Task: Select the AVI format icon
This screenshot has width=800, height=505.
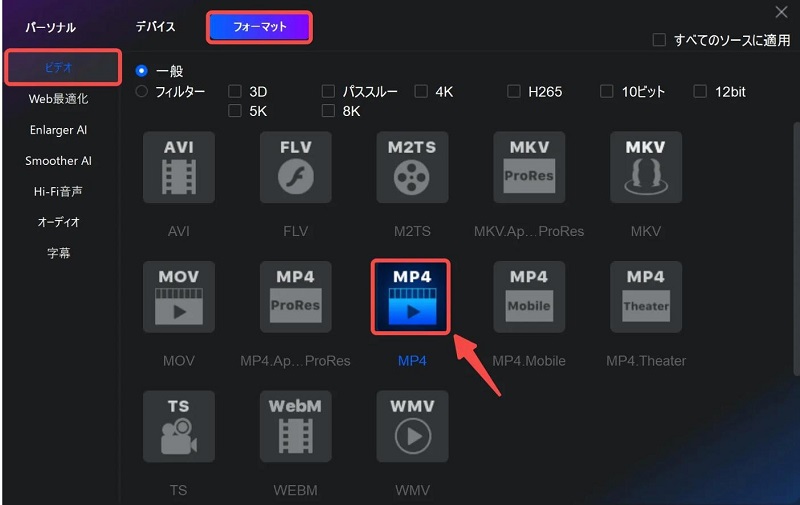Action: click(x=179, y=167)
